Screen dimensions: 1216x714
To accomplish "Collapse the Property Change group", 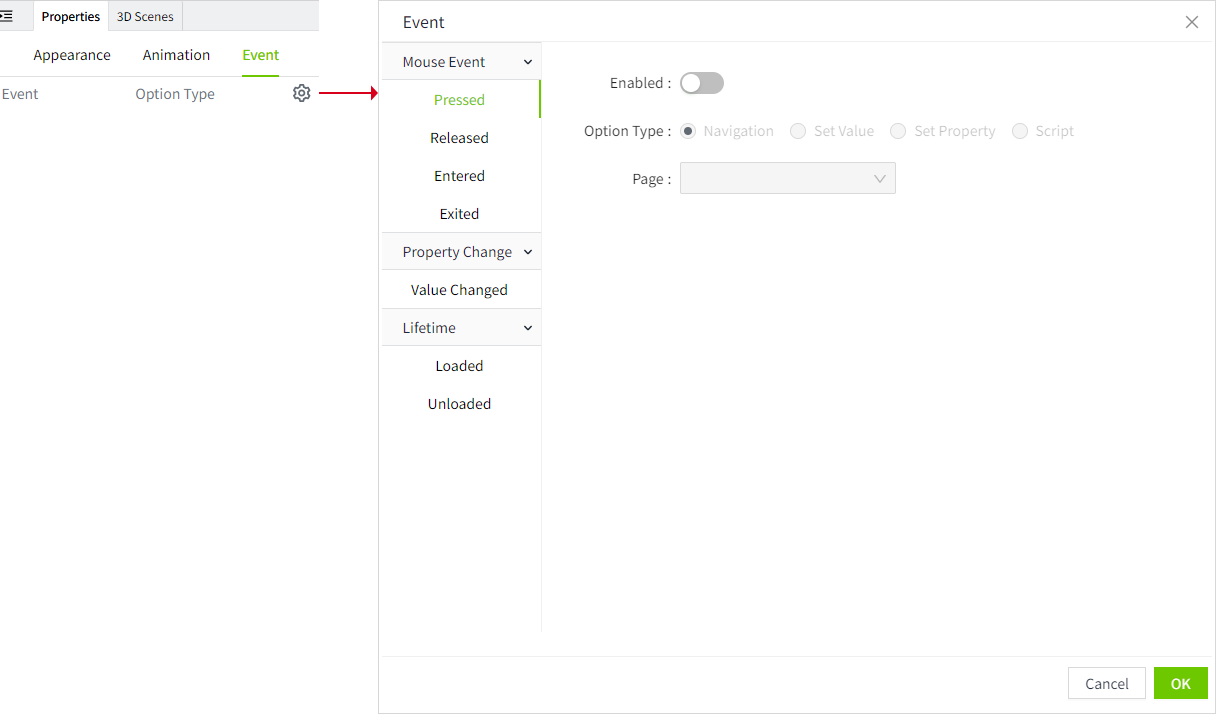I will (527, 252).
